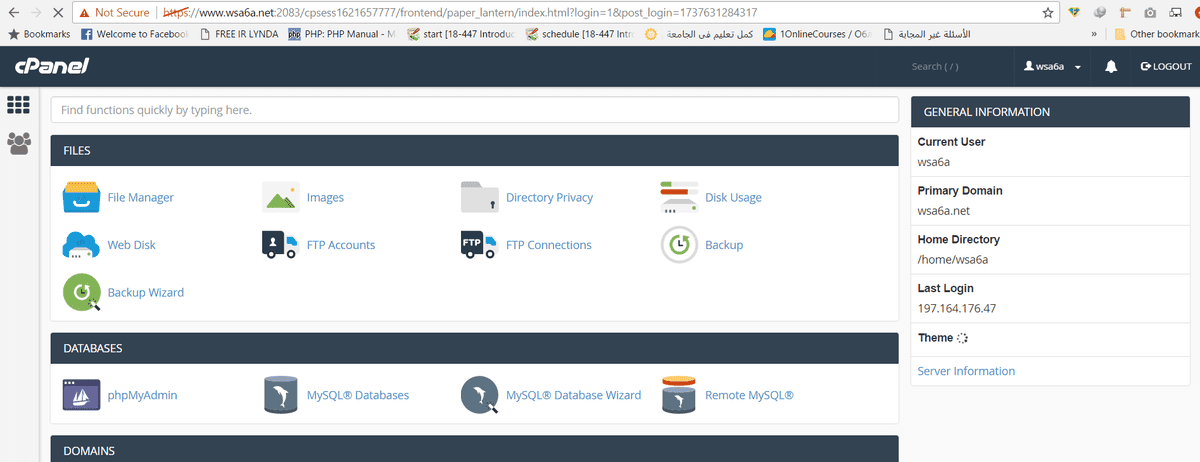Open the MySQL Database Wizard icon
The height and width of the screenshot is (462, 1200).
480,395
